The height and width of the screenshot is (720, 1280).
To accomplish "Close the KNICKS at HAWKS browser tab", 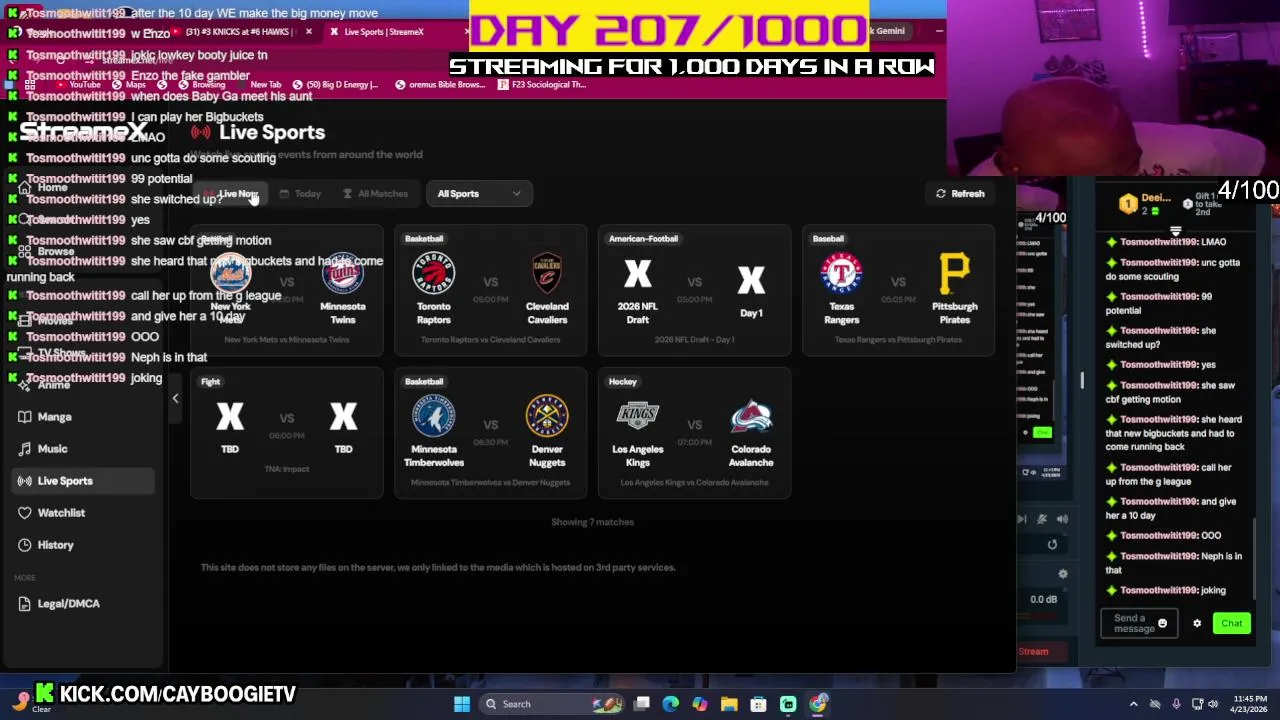I will pyautogui.click(x=308, y=32).
